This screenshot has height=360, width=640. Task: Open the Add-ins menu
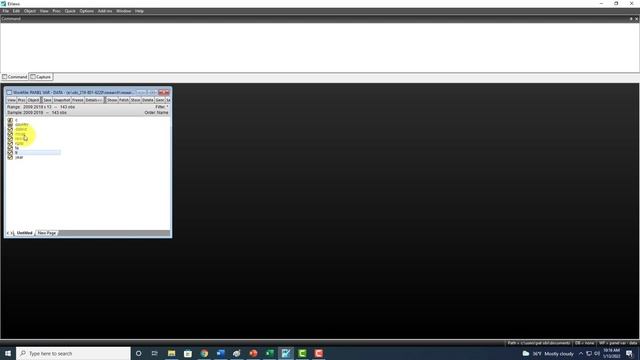click(105, 11)
